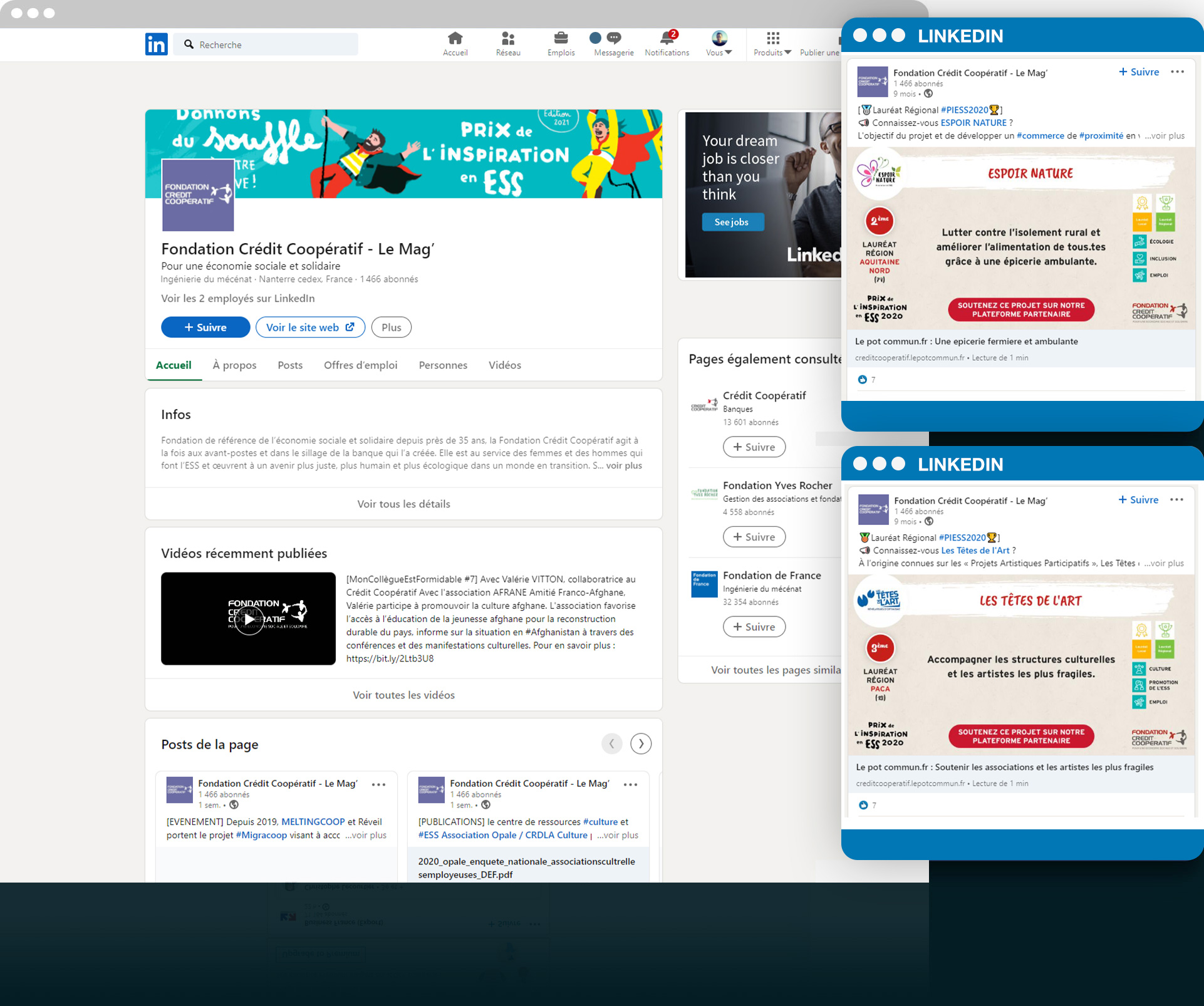
Task: Play the recently published video
Action: [249, 619]
